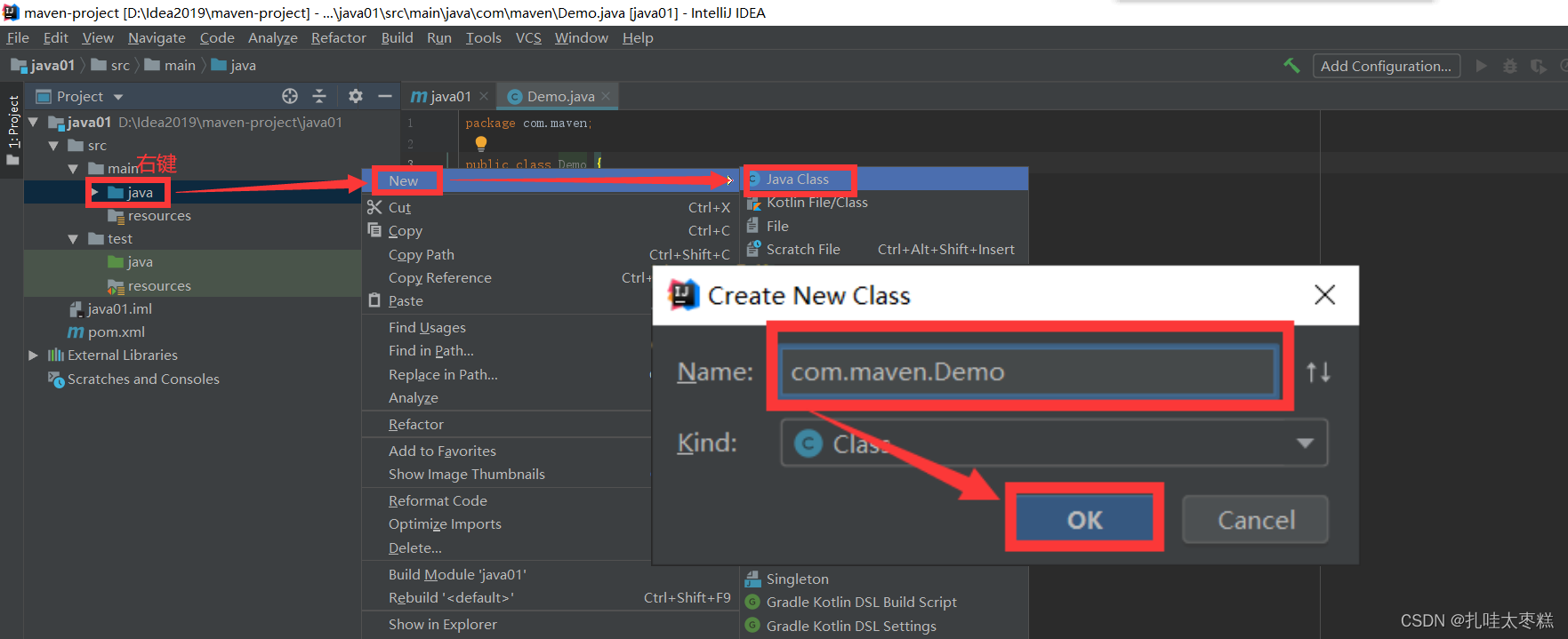
Task: Click the Debug bug icon in toolbar
Action: 1510,66
